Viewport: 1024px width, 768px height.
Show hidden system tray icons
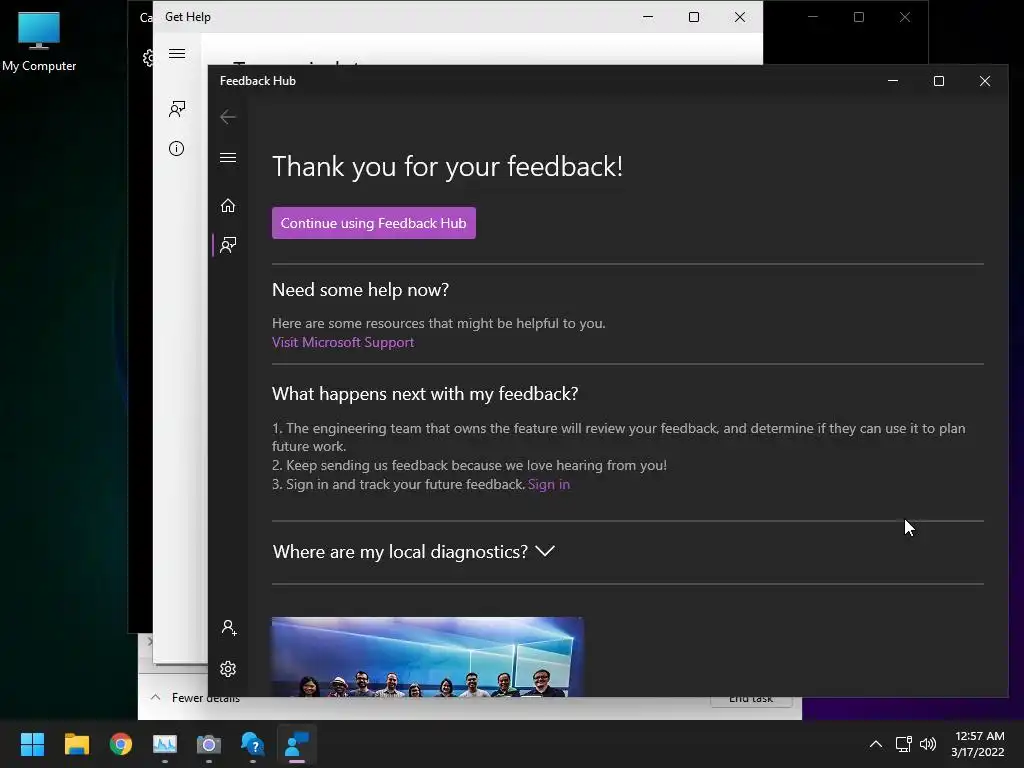click(876, 744)
